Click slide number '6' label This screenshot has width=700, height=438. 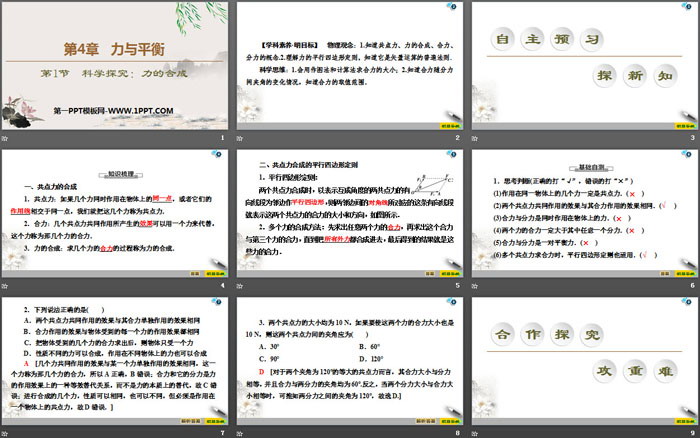tap(692, 286)
